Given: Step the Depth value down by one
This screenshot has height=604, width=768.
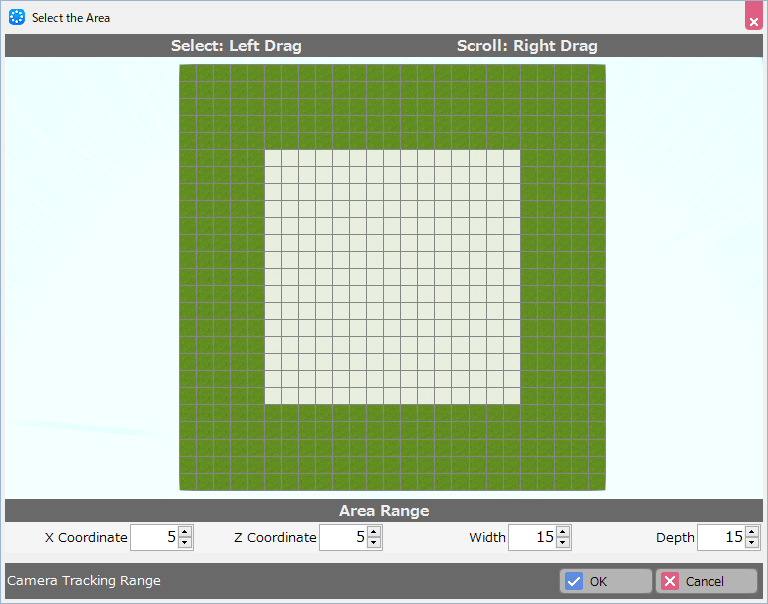Looking at the screenshot, I should pos(752,543).
